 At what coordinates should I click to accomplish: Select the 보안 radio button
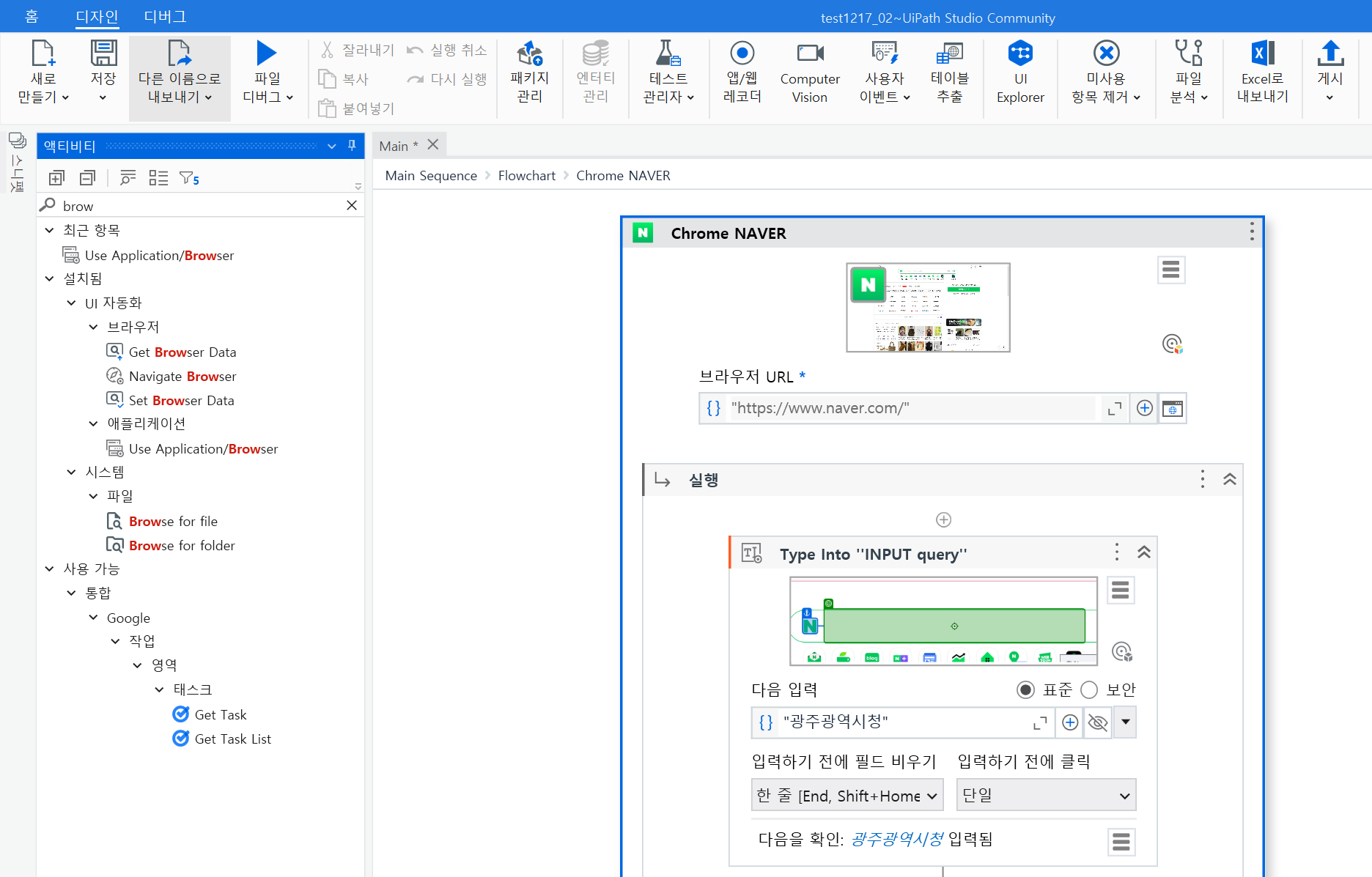coord(1089,689)
